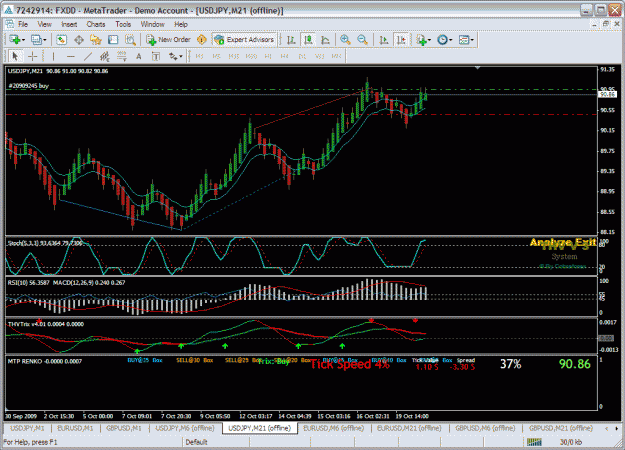Open the Strategy Tester icon
The height and width of the screenshot is (450, 625).
point(130,39)
